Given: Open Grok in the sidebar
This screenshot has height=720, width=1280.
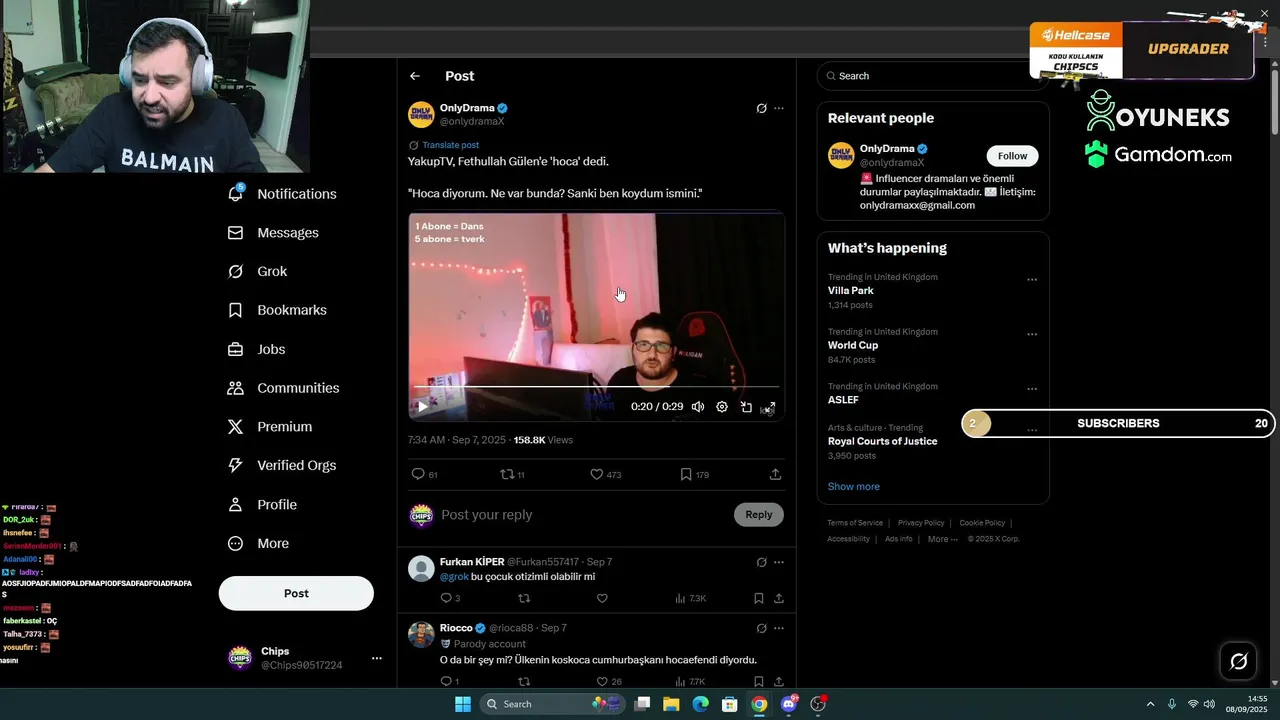Looking at the screenshot, I should (258, 272).
